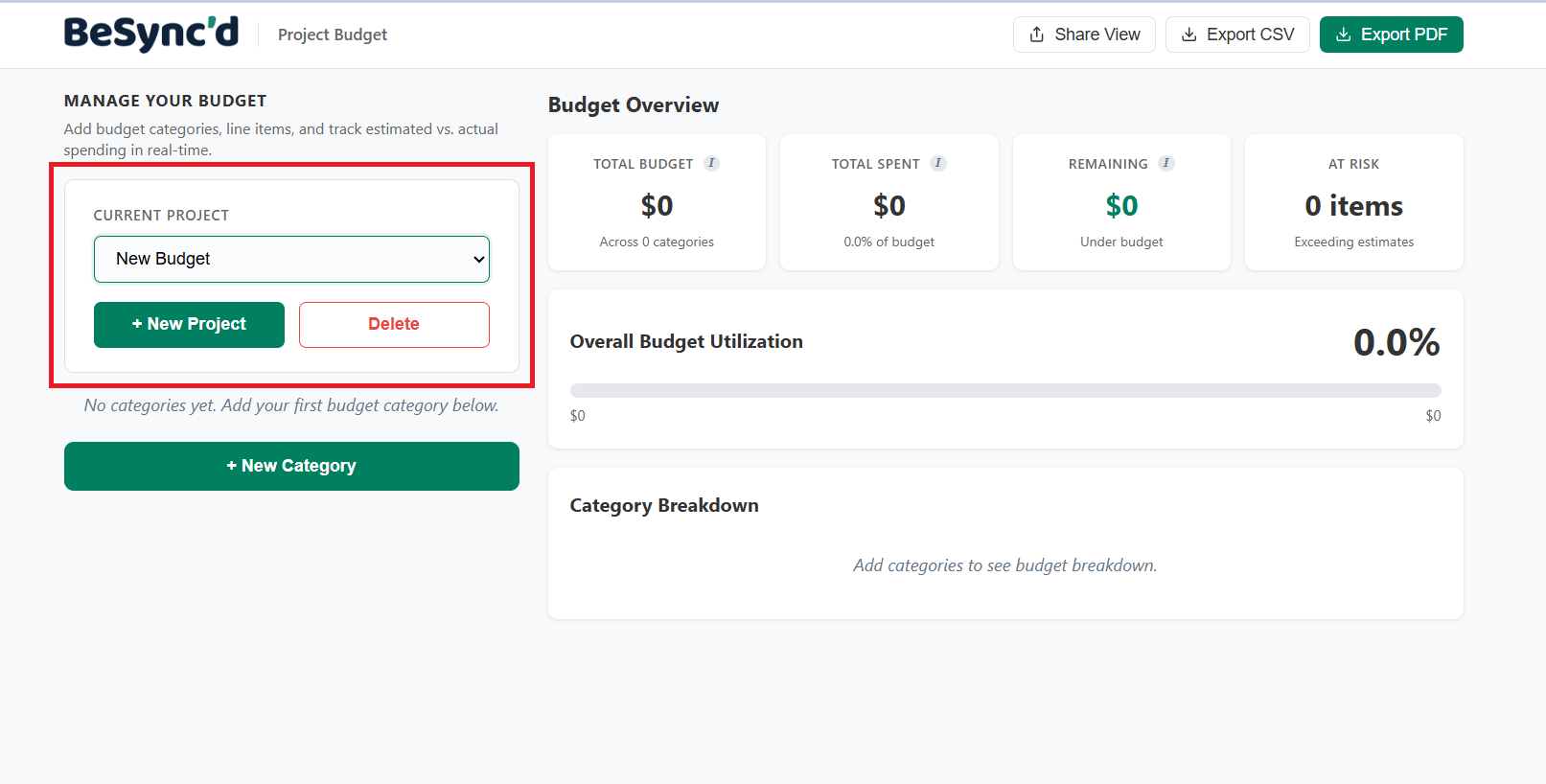Click the At Risk card showing 0 items
Image resolution: width=1546 pixels, height=784 pixels.
point(1353,202)
